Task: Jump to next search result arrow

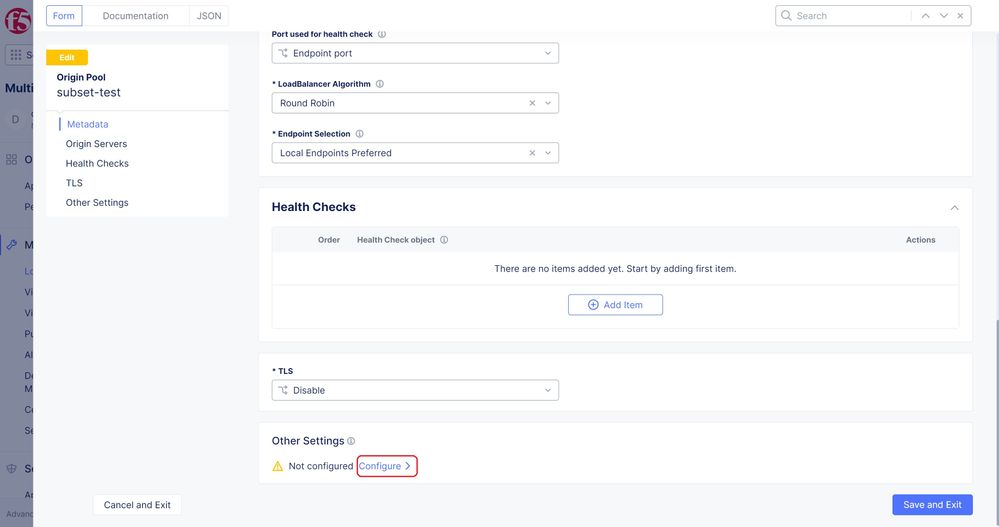Action: (x=943, y=16)
